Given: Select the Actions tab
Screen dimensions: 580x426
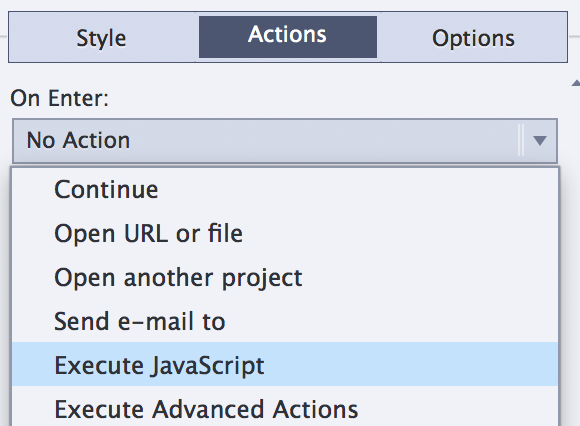Looking at the screenshot, I should tap(288, 37).
